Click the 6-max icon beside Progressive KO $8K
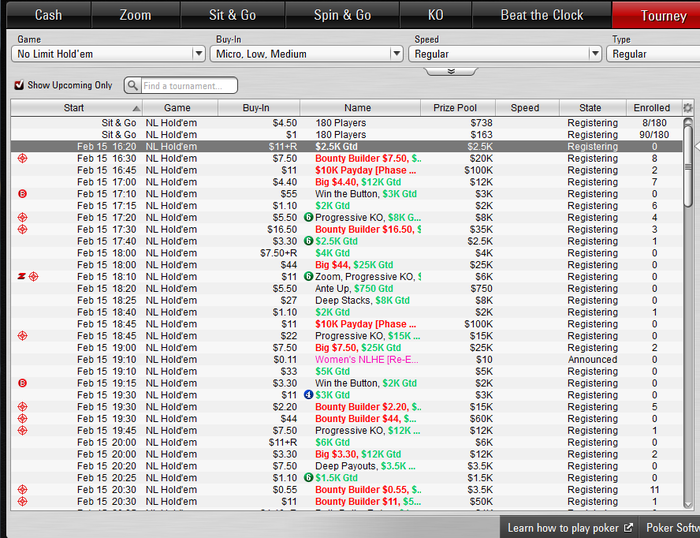This screenshot has height=538, width=700. (308, 217)
